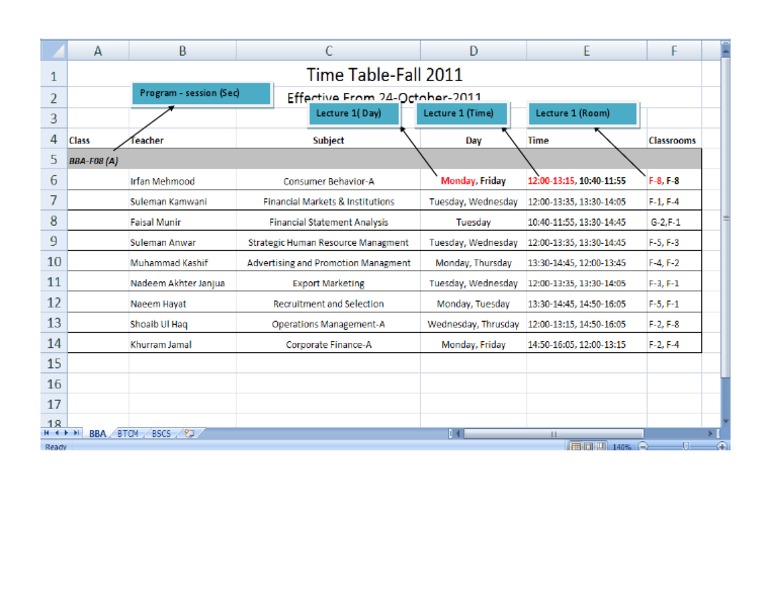Click the horizontal scrollbar thumb

pos(553,433)
